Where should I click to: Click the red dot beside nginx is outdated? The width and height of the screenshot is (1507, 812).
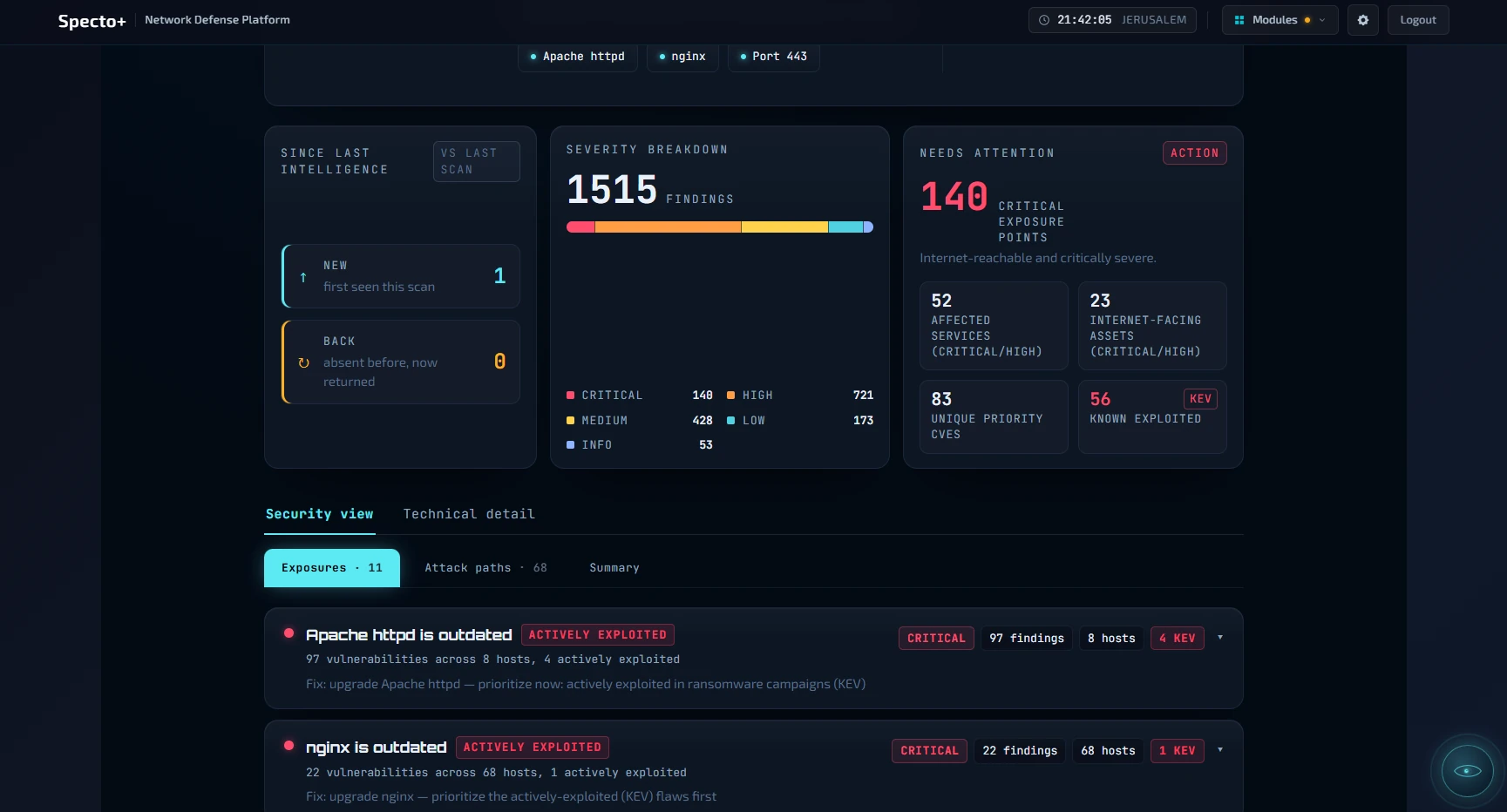tap(289, 746)
